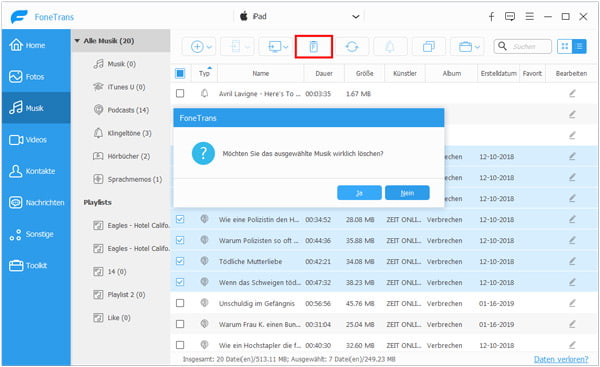Click the refresh sync icon

(x=352, y=47)
